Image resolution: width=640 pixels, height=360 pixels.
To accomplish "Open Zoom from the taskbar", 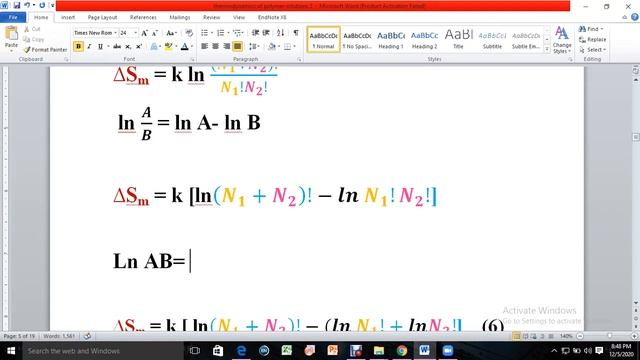I will point(447,351).
